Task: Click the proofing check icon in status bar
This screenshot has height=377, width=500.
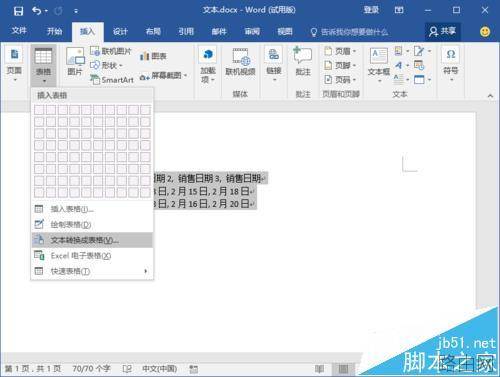Action: click(x=127, y=369)
